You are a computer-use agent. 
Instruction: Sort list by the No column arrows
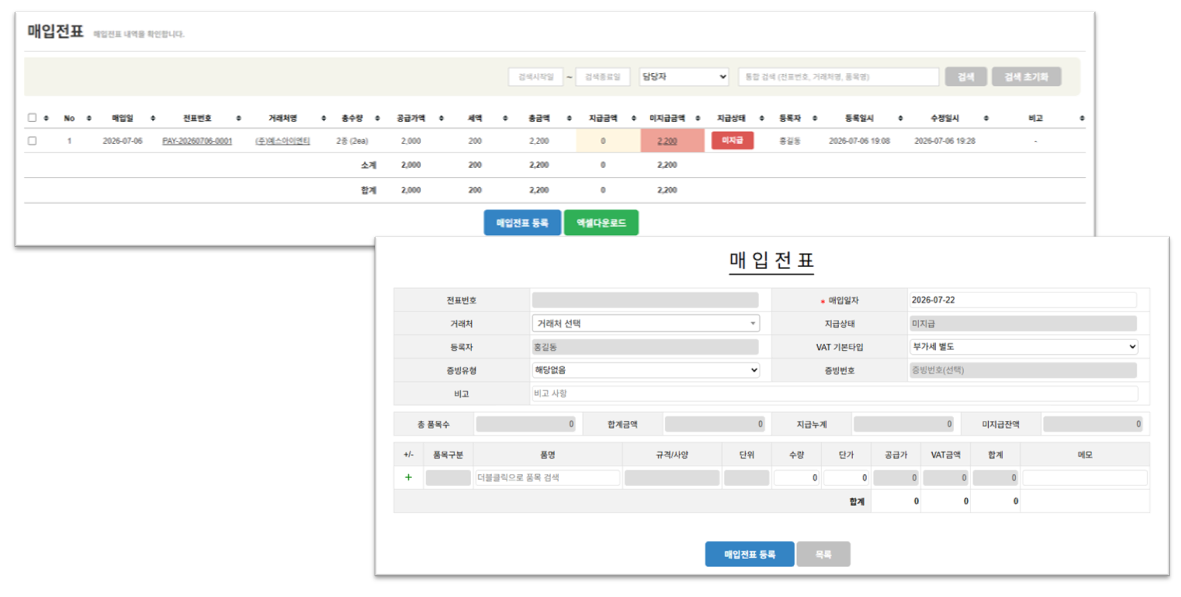click(89, 118)
